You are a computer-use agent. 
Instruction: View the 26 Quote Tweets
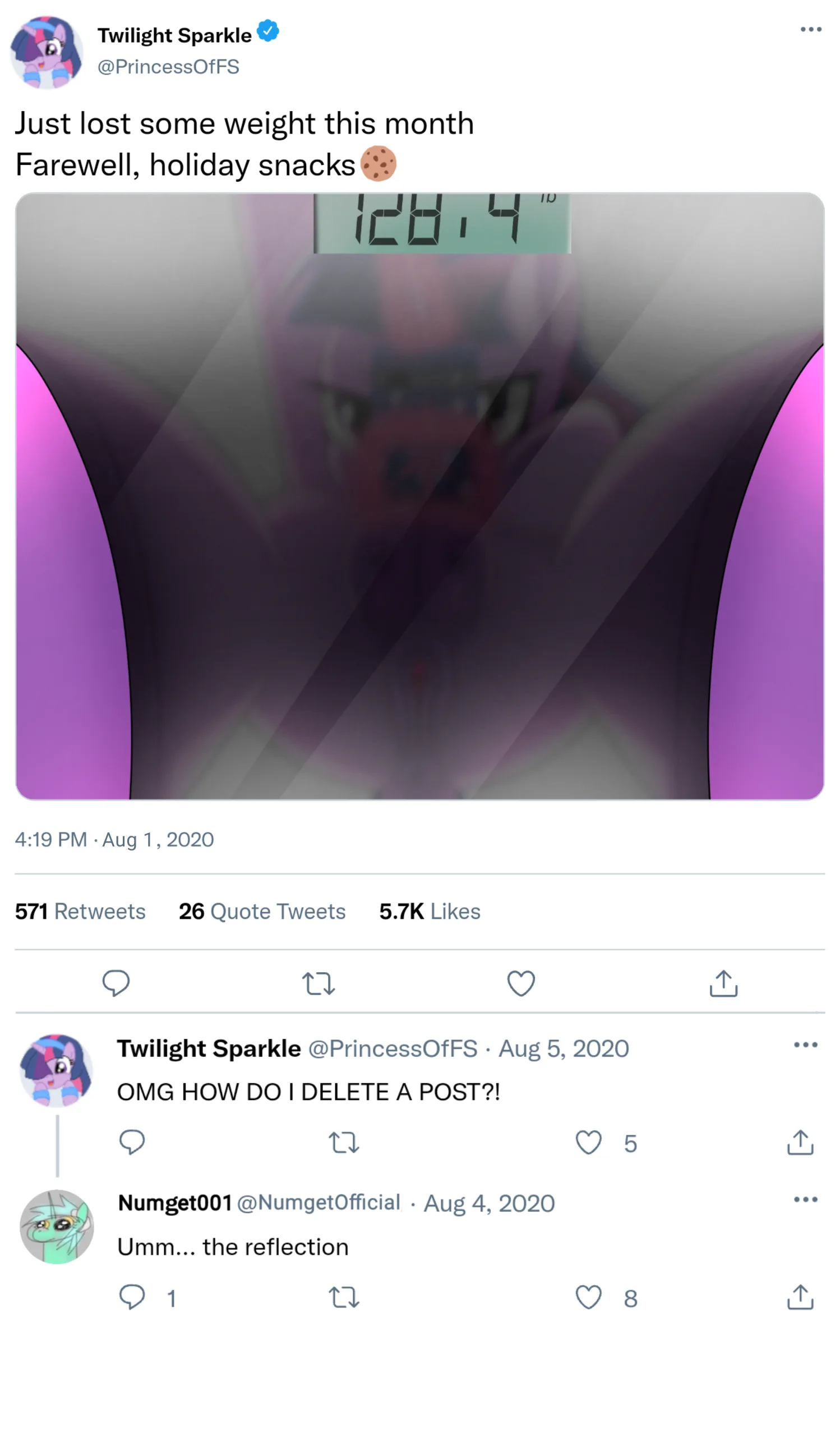262,911
